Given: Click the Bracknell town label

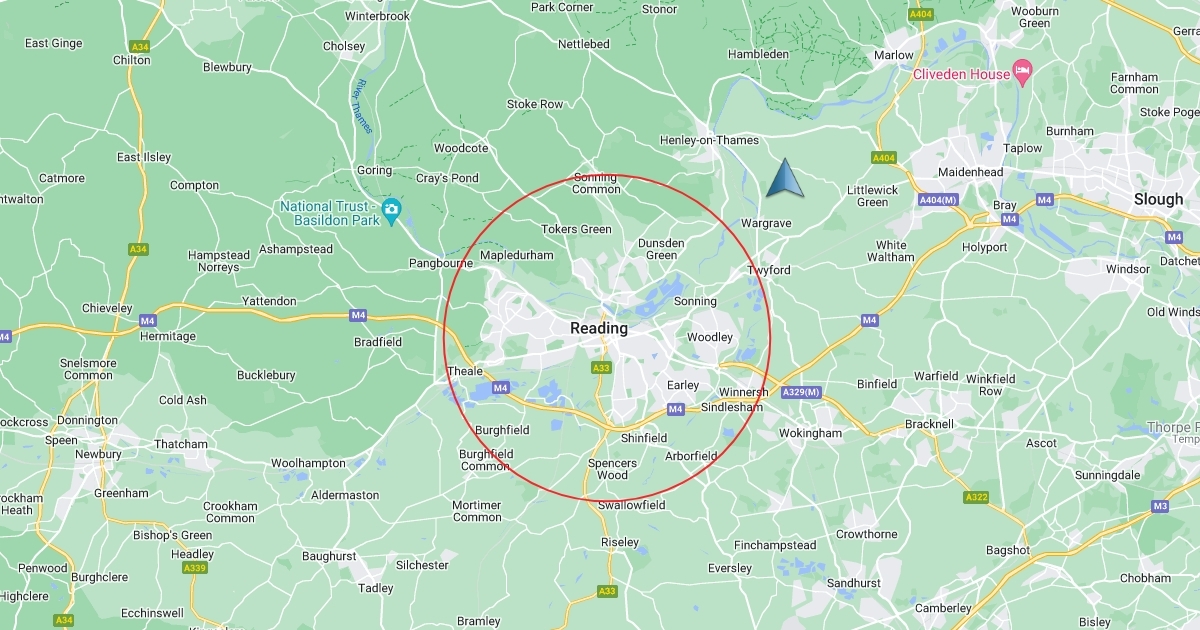Looking at the screenshot, I should [929, 424].
